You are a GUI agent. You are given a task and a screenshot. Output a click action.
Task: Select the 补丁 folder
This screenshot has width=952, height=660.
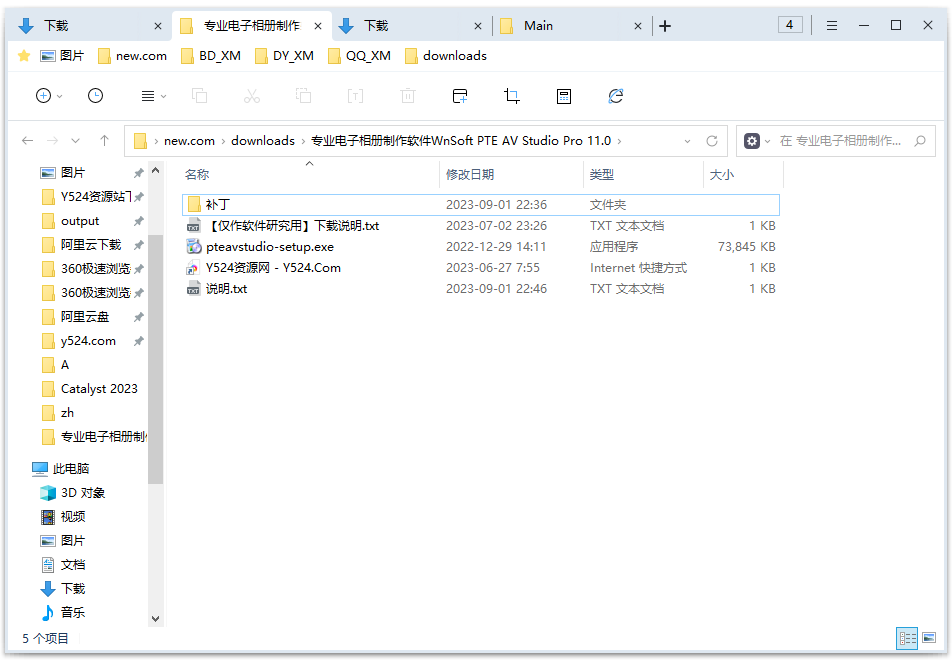[481, 205]
